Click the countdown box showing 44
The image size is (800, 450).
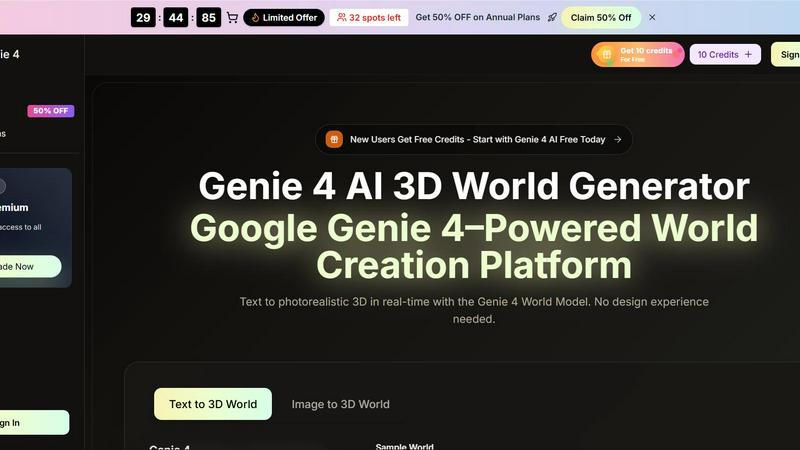[x=176, y=17]
